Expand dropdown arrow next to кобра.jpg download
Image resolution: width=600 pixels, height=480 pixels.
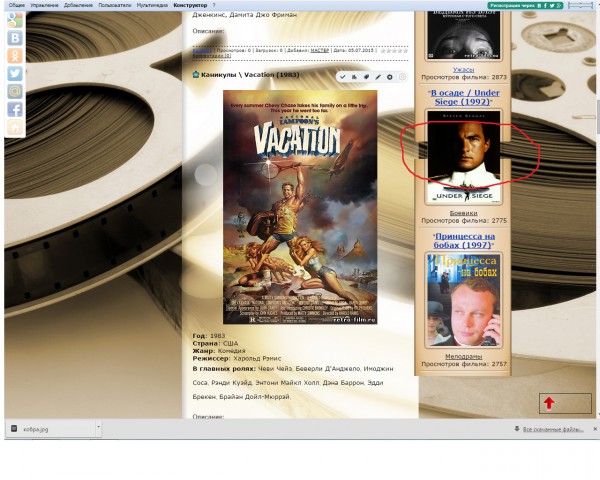click(x=98, y=426)
